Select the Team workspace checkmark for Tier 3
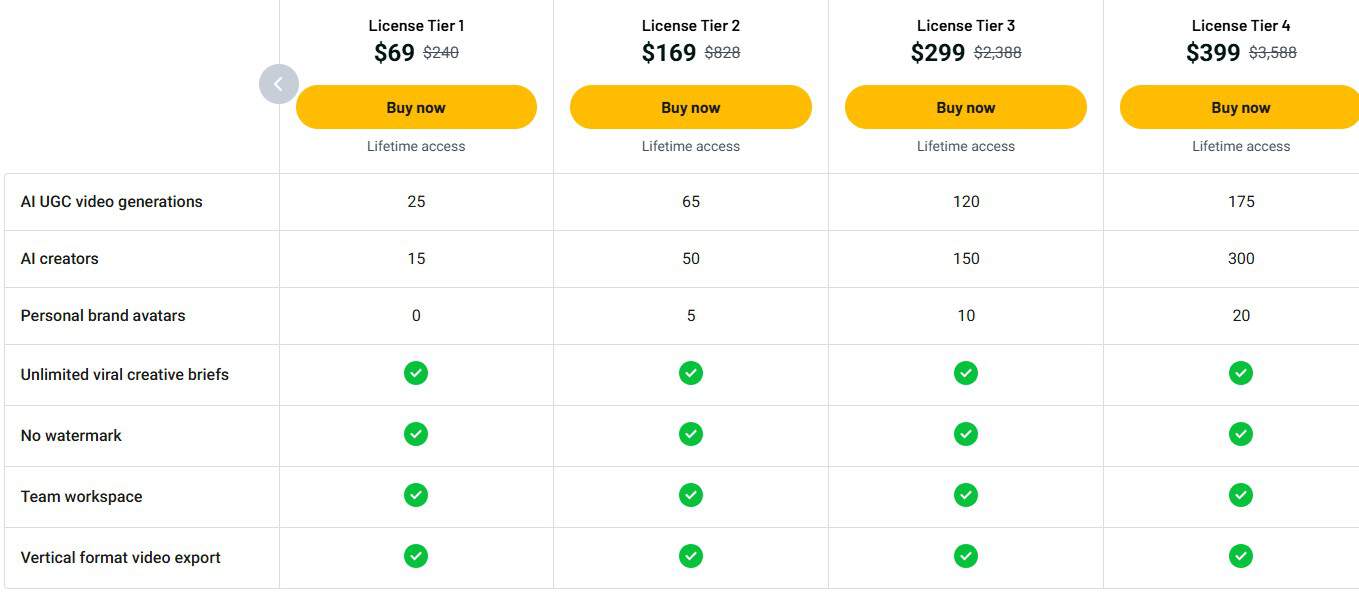 pyautogui.click(x=965, y=495)
